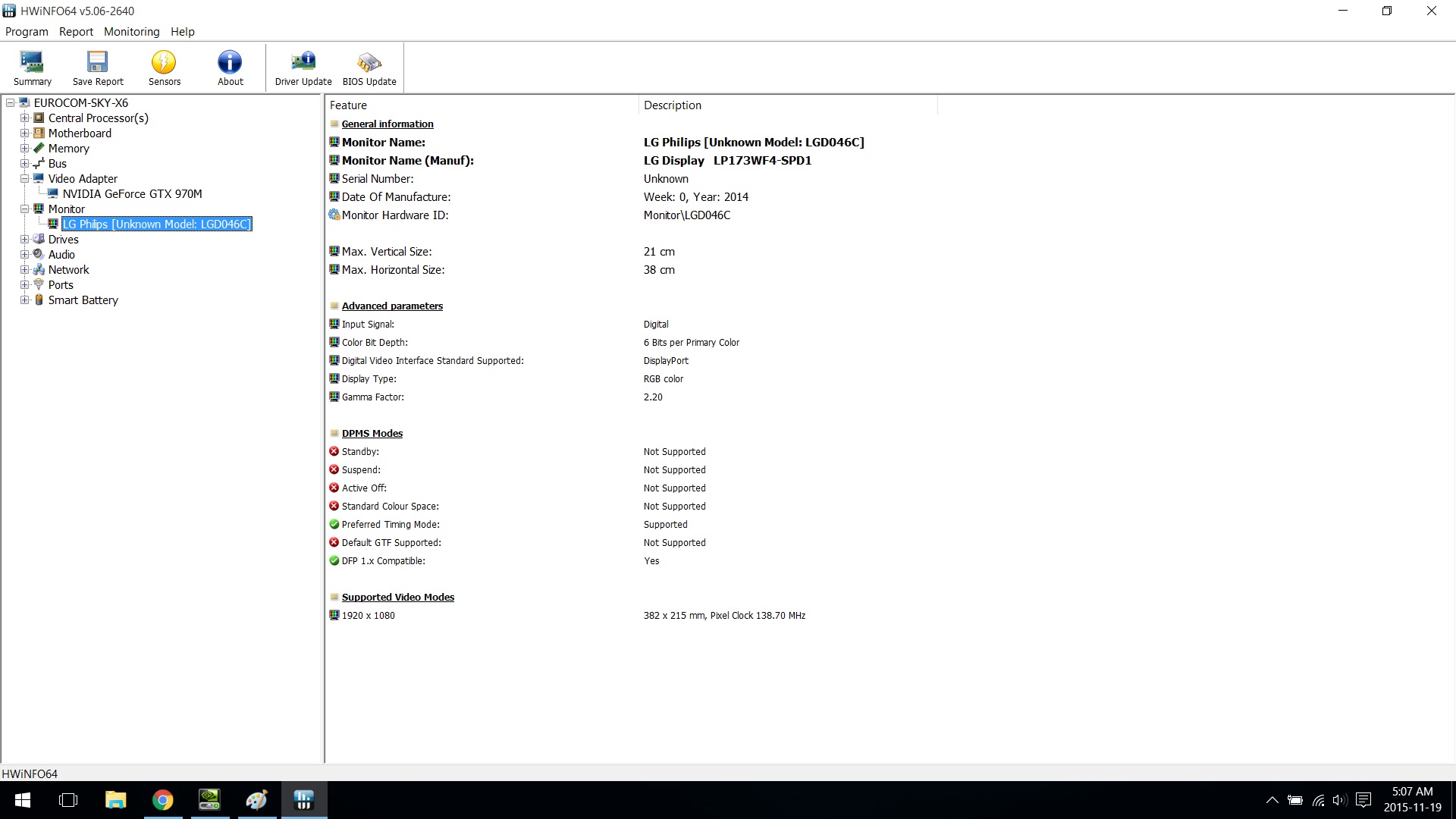Viewport: 1456px width, 819px height.
Task: Click the About info icon
Action: click(x=230, y=67)
